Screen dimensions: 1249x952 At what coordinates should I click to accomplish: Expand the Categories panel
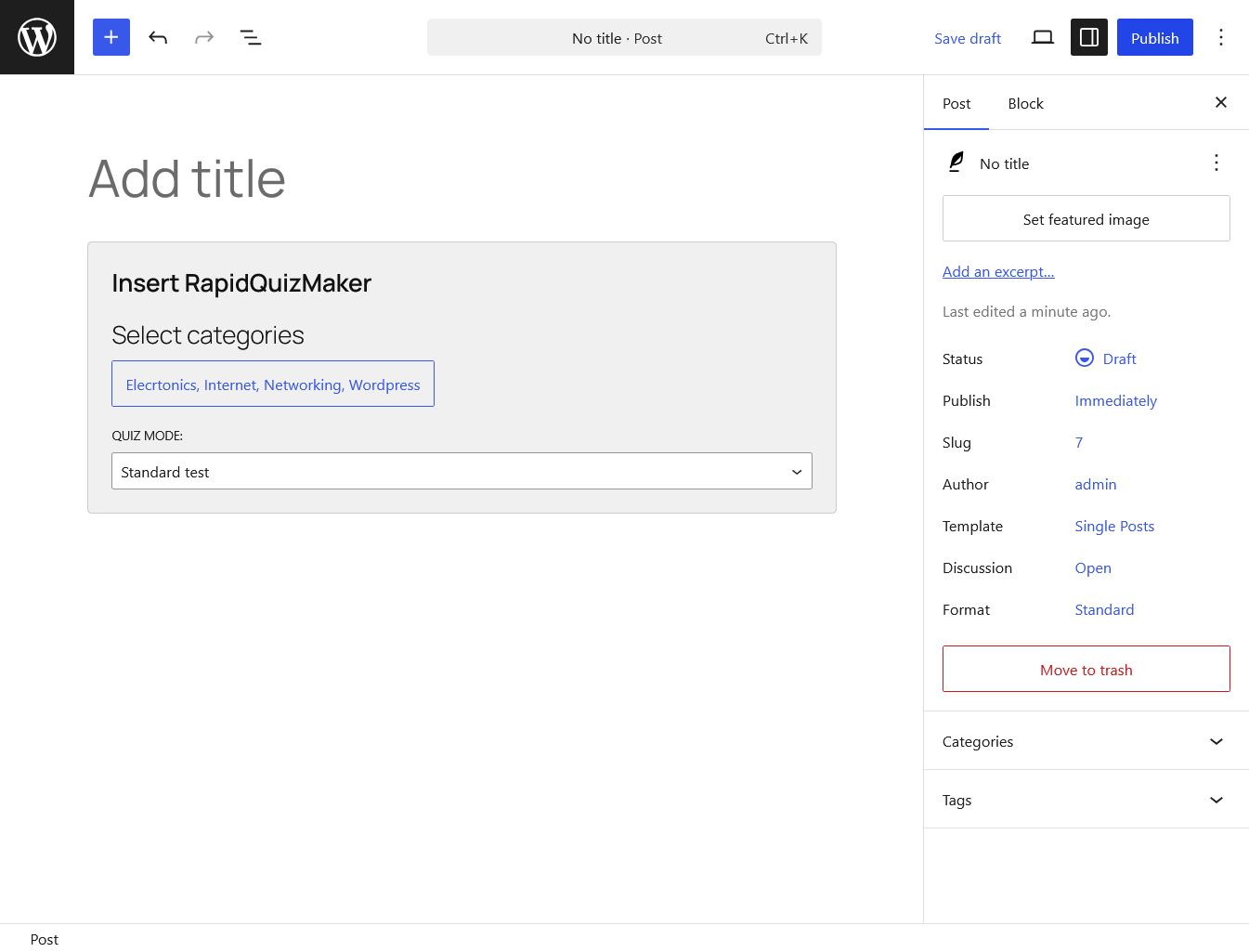click(x=1086, y=741)
